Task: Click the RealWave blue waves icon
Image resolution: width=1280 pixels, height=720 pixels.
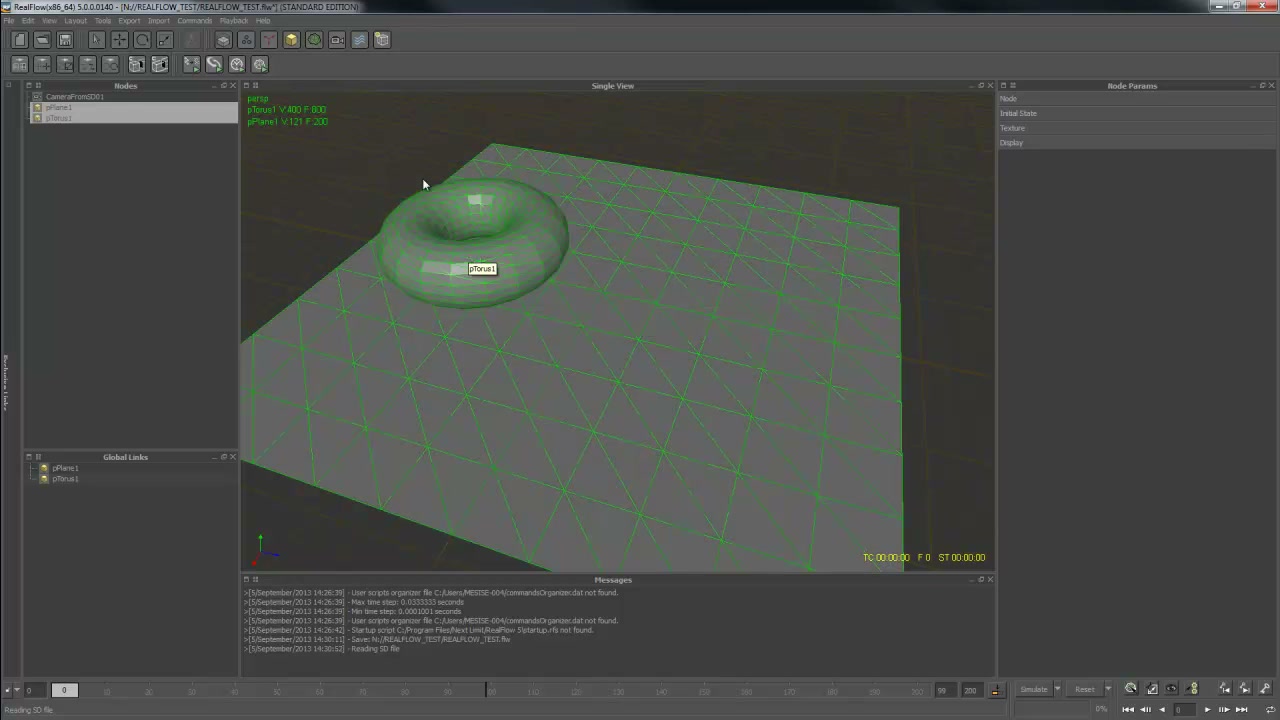Action: click(360, 40)
